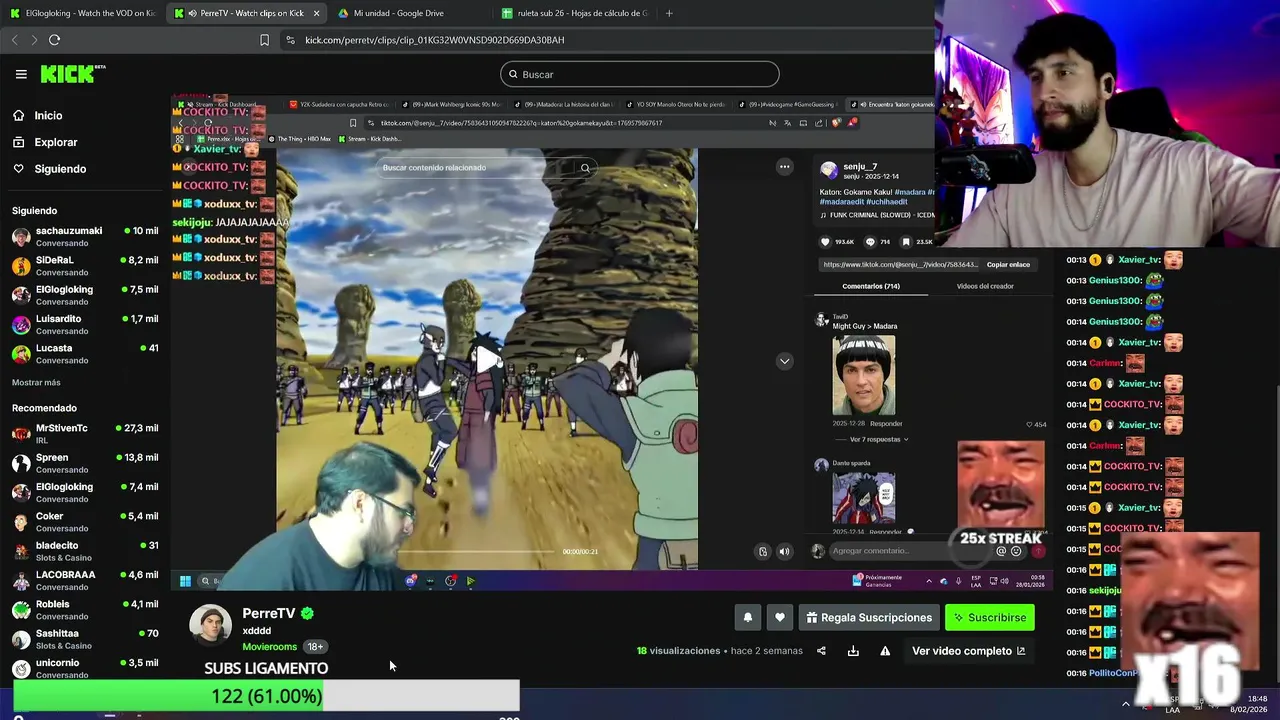Click Coker's avatar in Recomendado
The width and height of the screenshot is (1280, 720).
point(21,522)
